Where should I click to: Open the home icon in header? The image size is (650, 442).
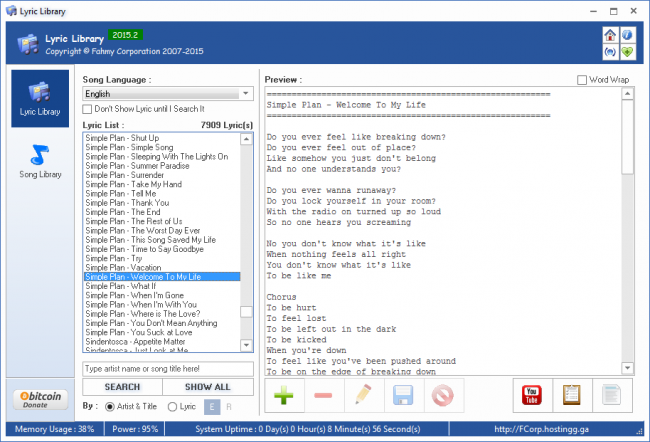tap(610, 35)
